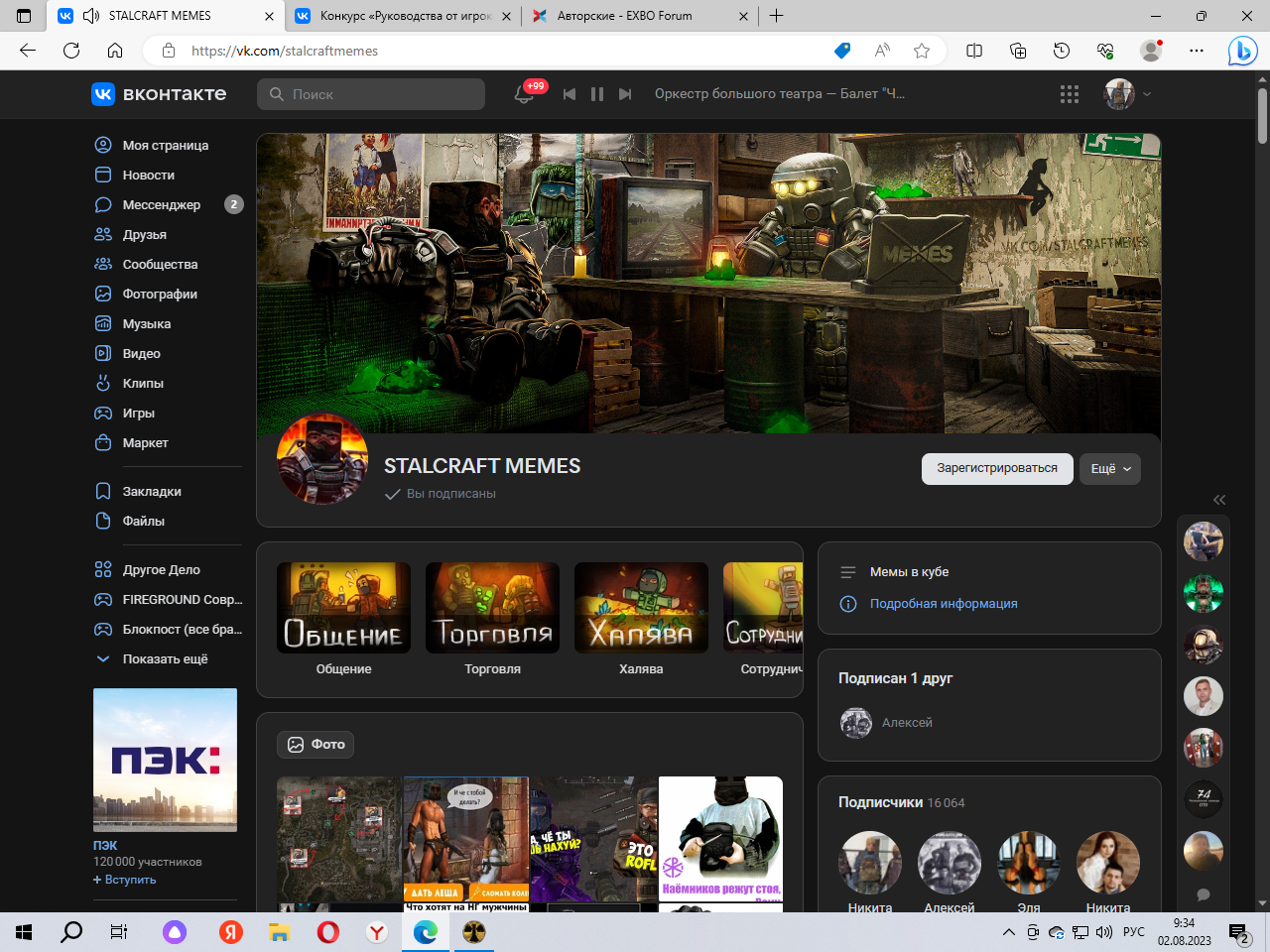Open Bing Copilot sidebar button
The height and width of the screenshot is (952, 1270).
tap(1242, 51)
